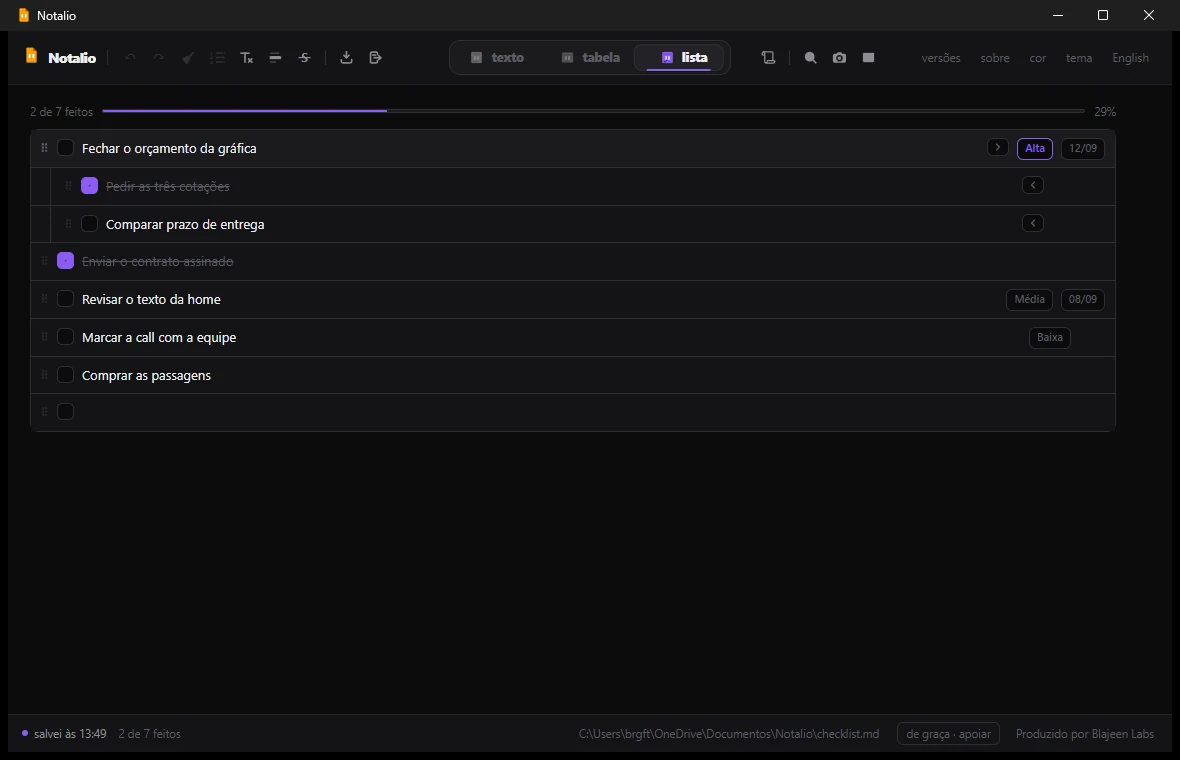The image size is (1180, 760).
Task: Click the numbered list icon
Action: 217,58
